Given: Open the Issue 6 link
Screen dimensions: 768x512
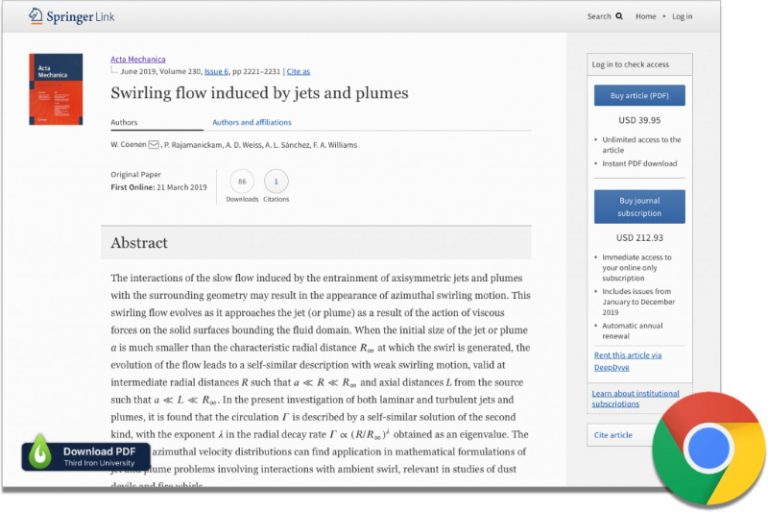Looking at the screenshot, I should (x=216, y=72).
